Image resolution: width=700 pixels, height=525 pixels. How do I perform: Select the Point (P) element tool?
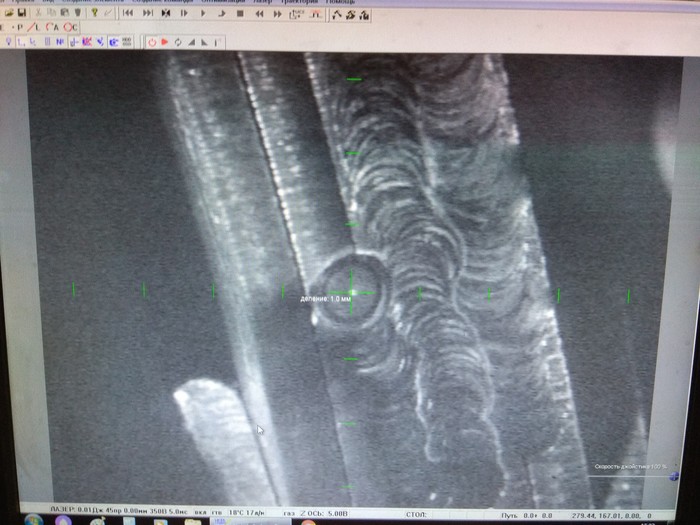pos(19,28)
